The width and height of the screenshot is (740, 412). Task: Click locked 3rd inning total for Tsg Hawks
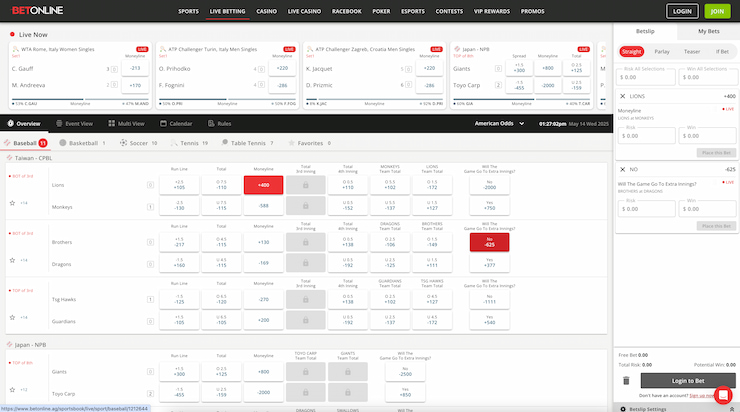[305, 299]
